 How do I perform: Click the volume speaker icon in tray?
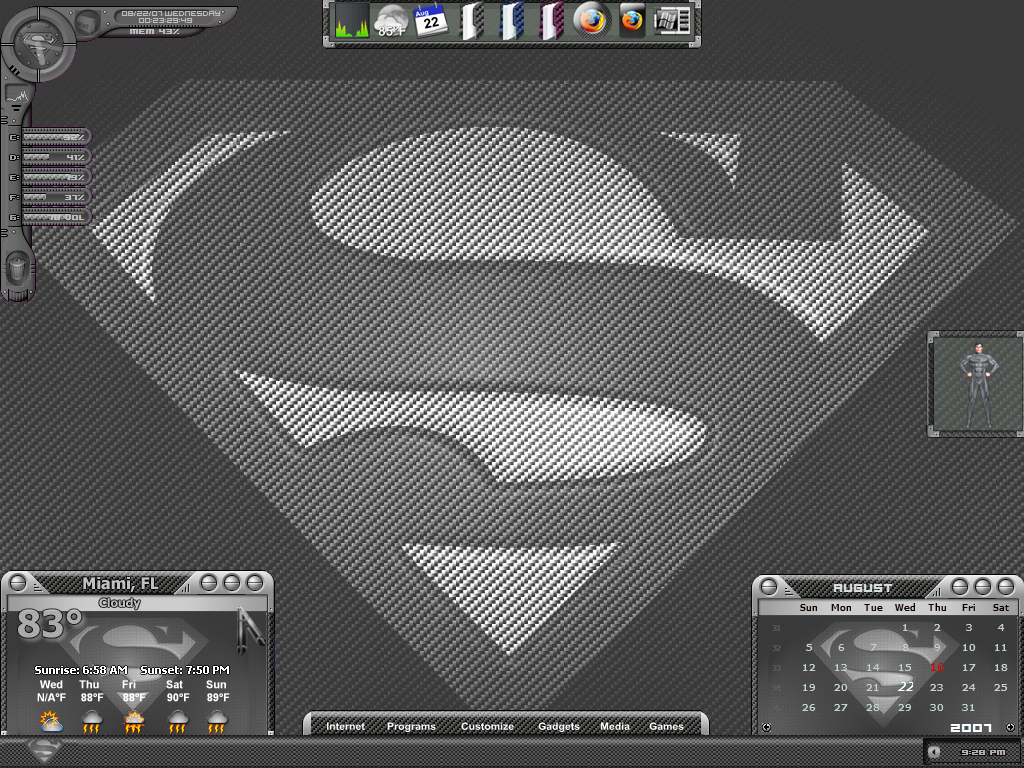(935, 752)
